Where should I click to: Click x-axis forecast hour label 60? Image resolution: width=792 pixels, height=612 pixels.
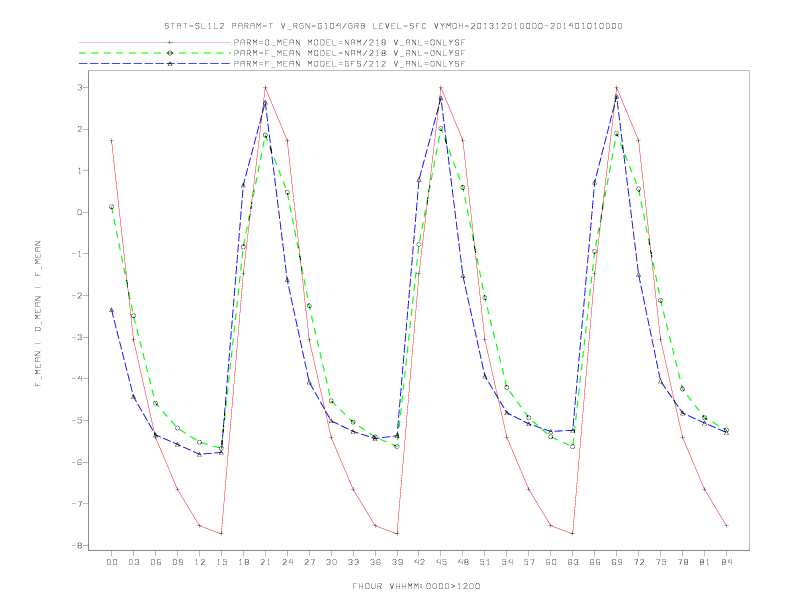[x=551, y=562]
